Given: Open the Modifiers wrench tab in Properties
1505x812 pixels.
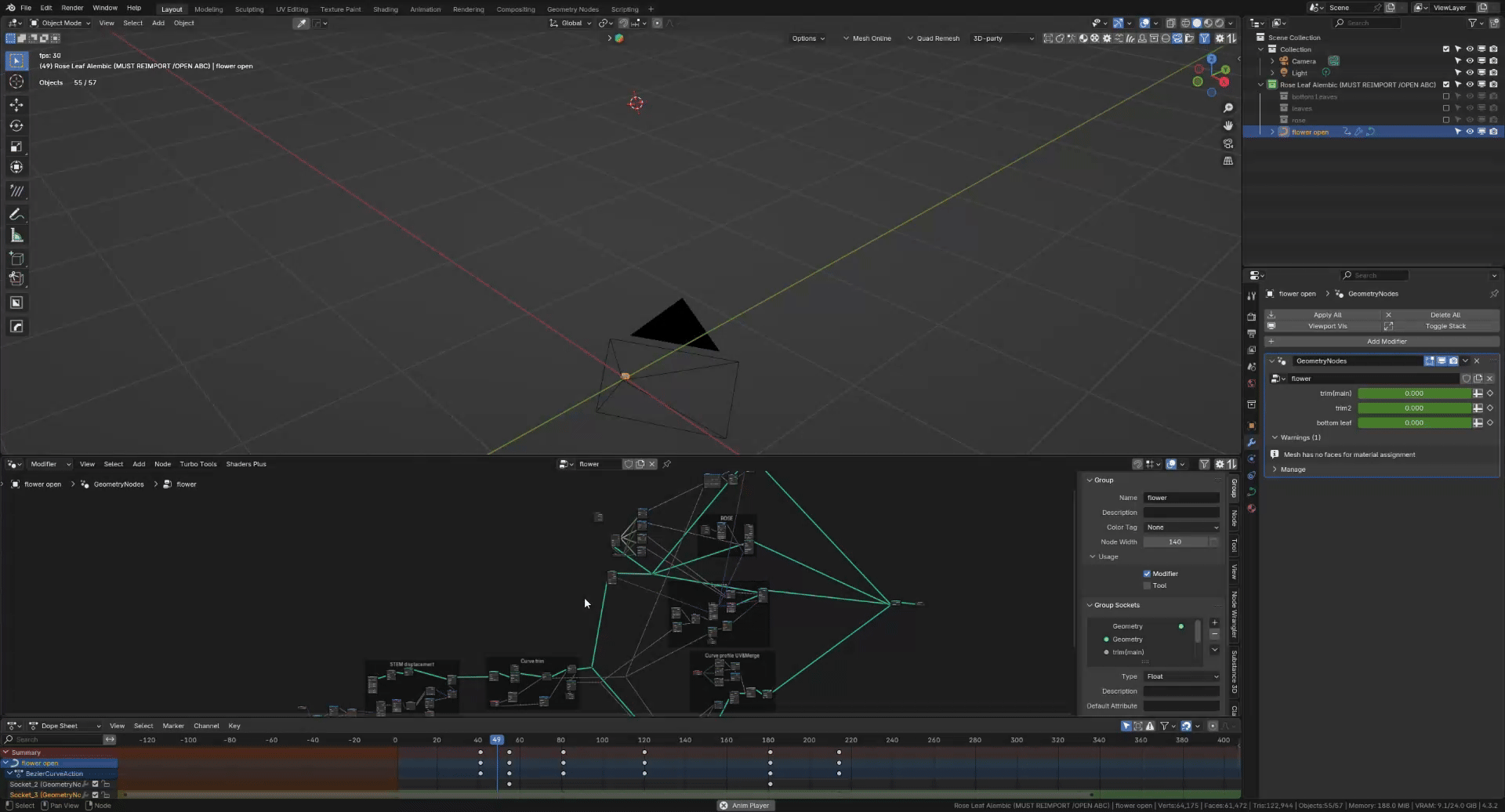Looking at the screenshot, I should point(1252,442).
